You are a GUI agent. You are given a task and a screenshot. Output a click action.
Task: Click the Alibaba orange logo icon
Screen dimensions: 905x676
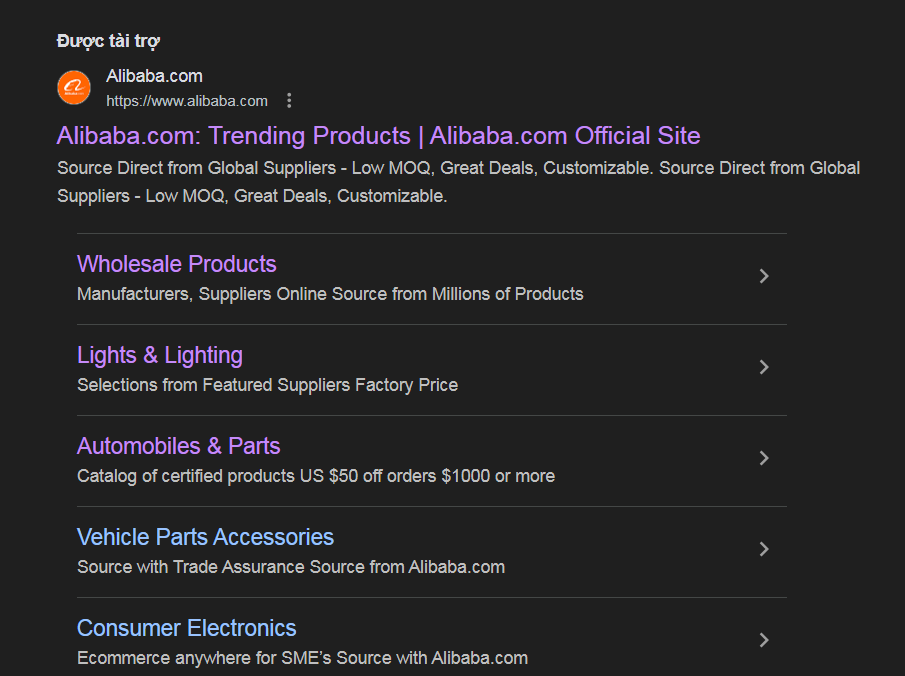click(x=74, y=88)
